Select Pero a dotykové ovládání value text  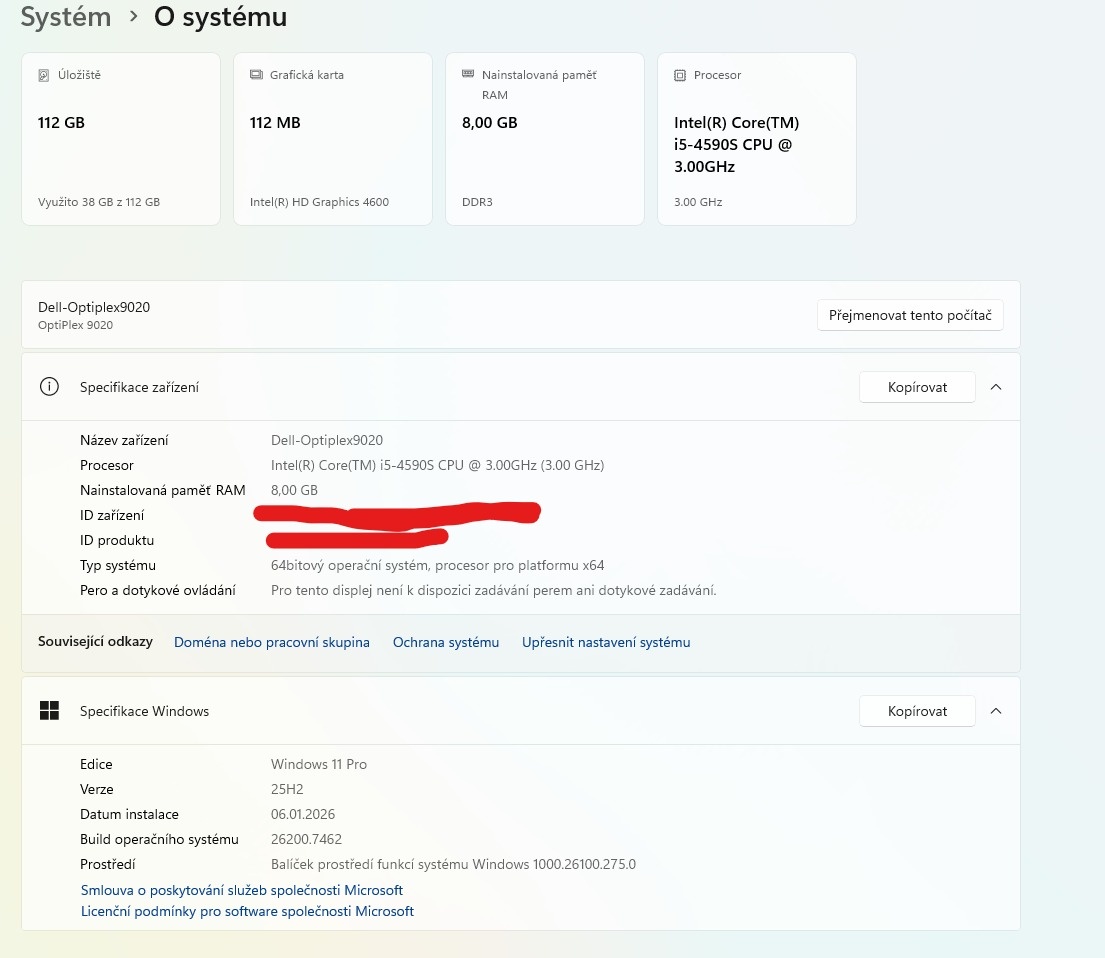click(x=493, y=590)
